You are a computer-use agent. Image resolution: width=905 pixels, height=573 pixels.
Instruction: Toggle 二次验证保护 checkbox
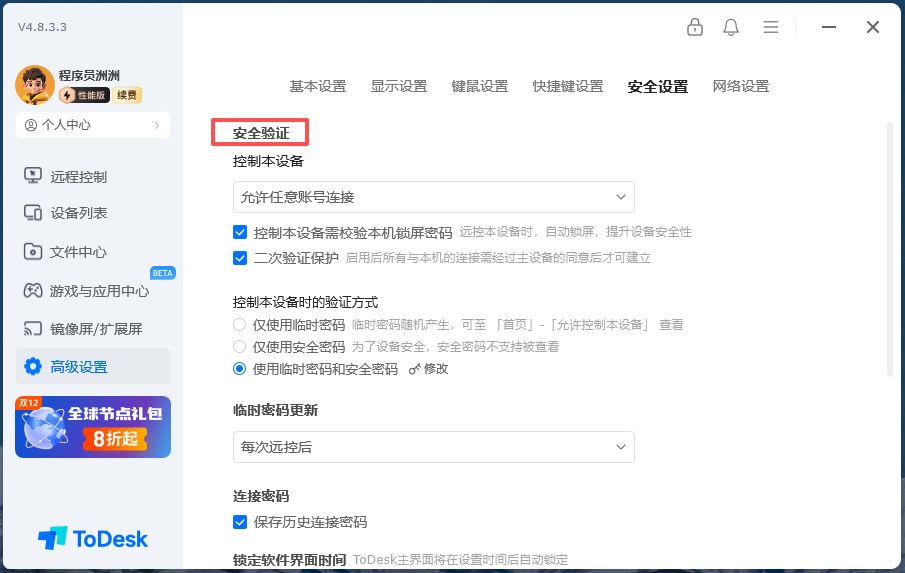pos(240,258)
